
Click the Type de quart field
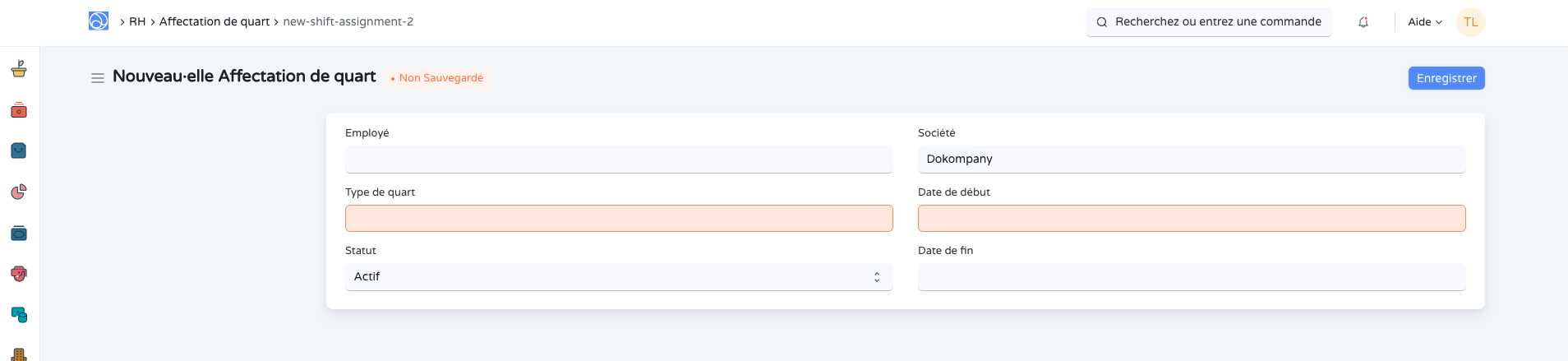618,219
